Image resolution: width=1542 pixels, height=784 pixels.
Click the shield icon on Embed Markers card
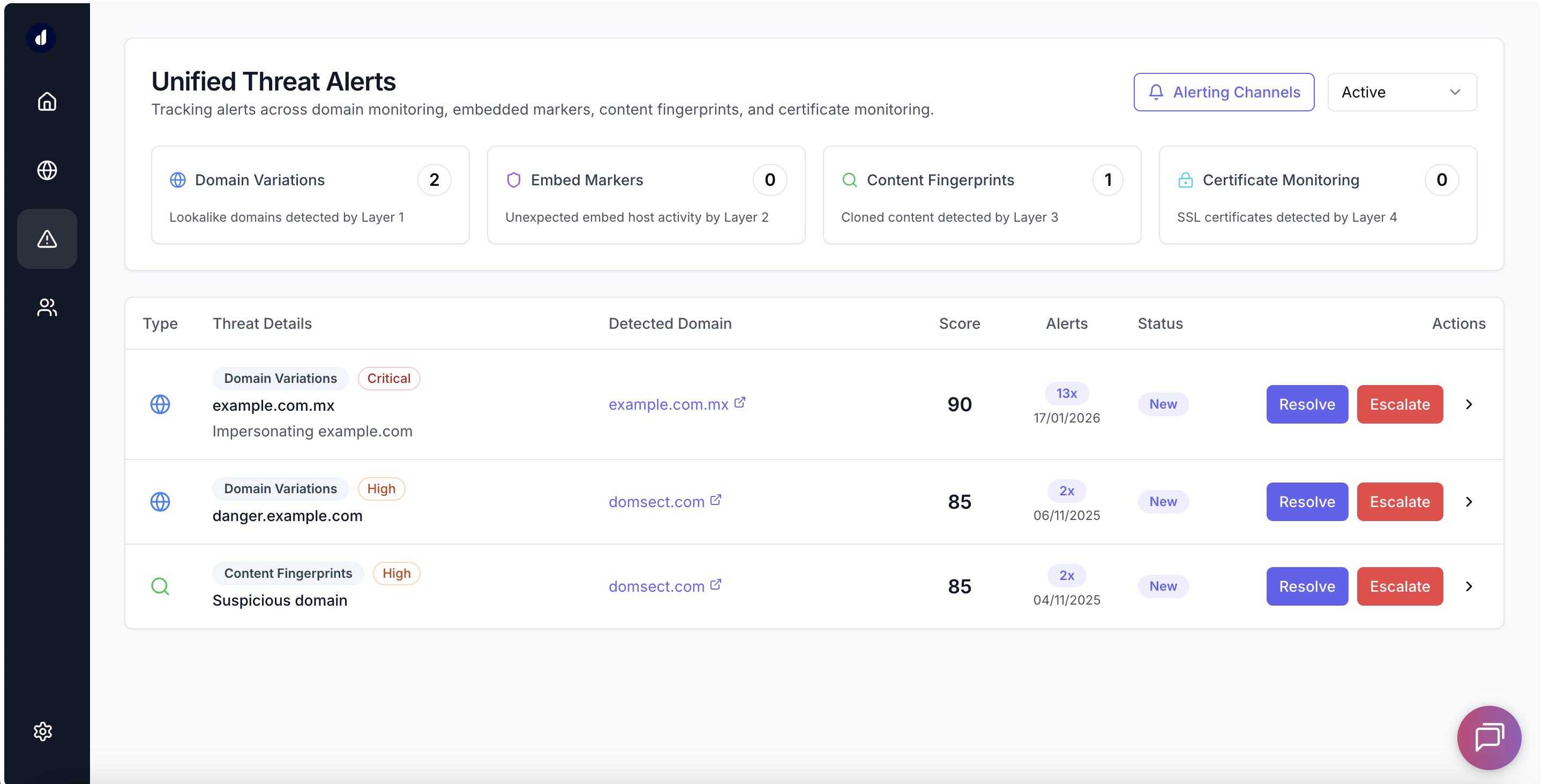tap(514, 179)
